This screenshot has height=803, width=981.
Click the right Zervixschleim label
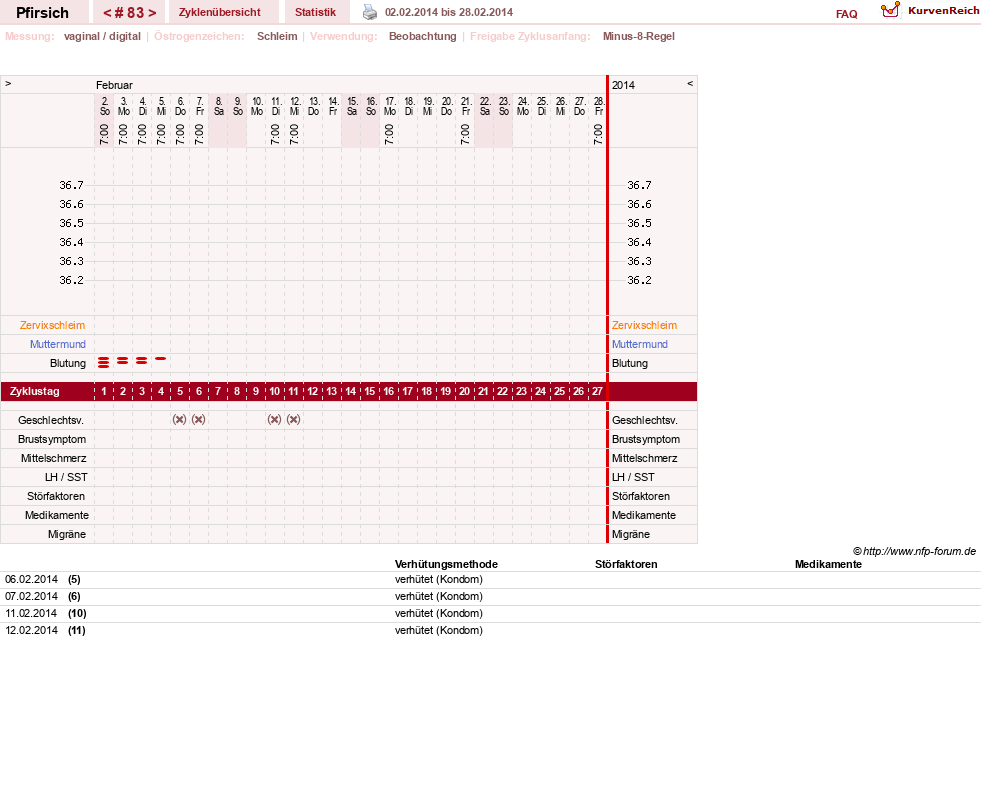pos(644,325)
